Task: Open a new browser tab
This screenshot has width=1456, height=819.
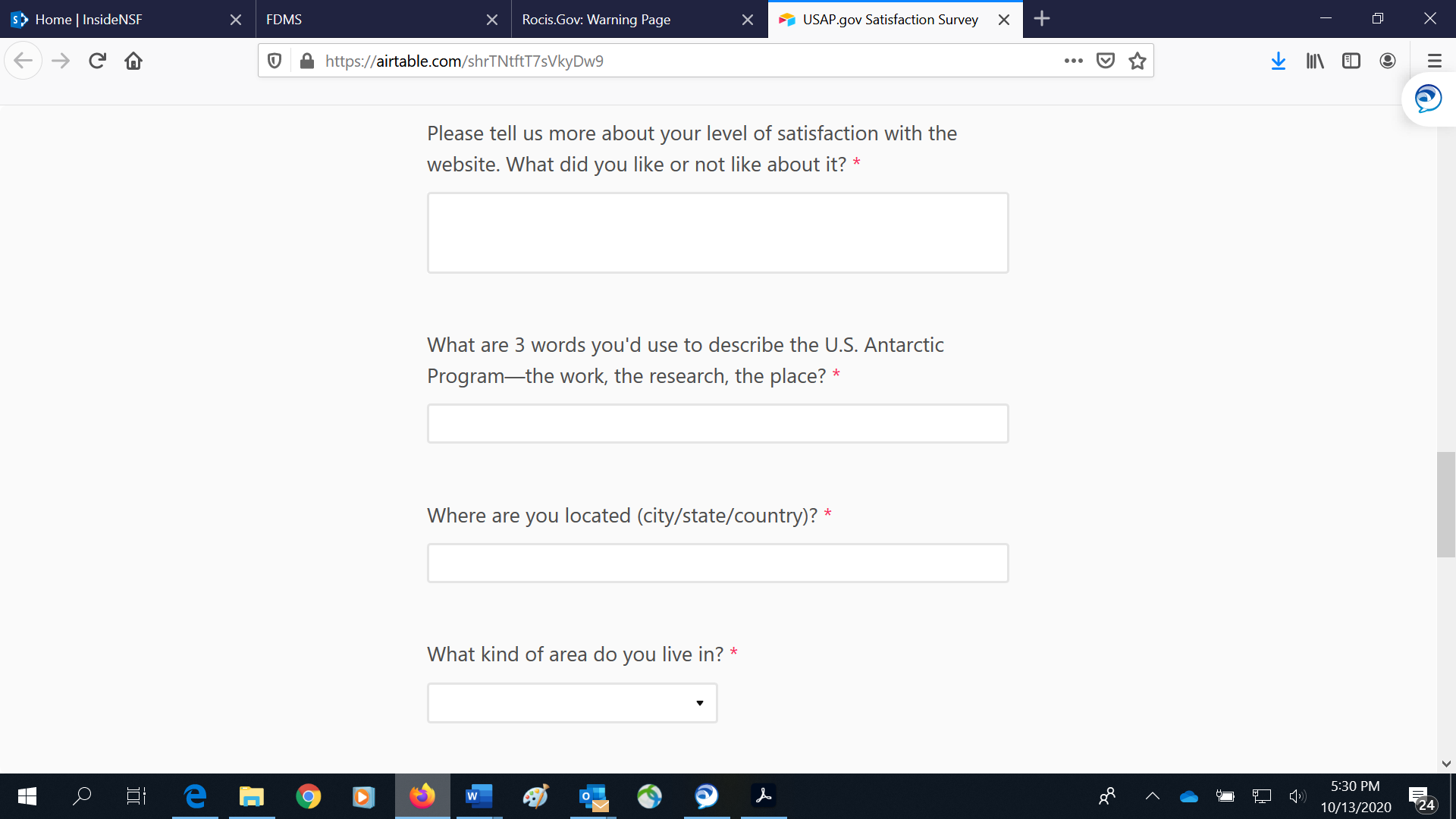Action: point(1042,19)
